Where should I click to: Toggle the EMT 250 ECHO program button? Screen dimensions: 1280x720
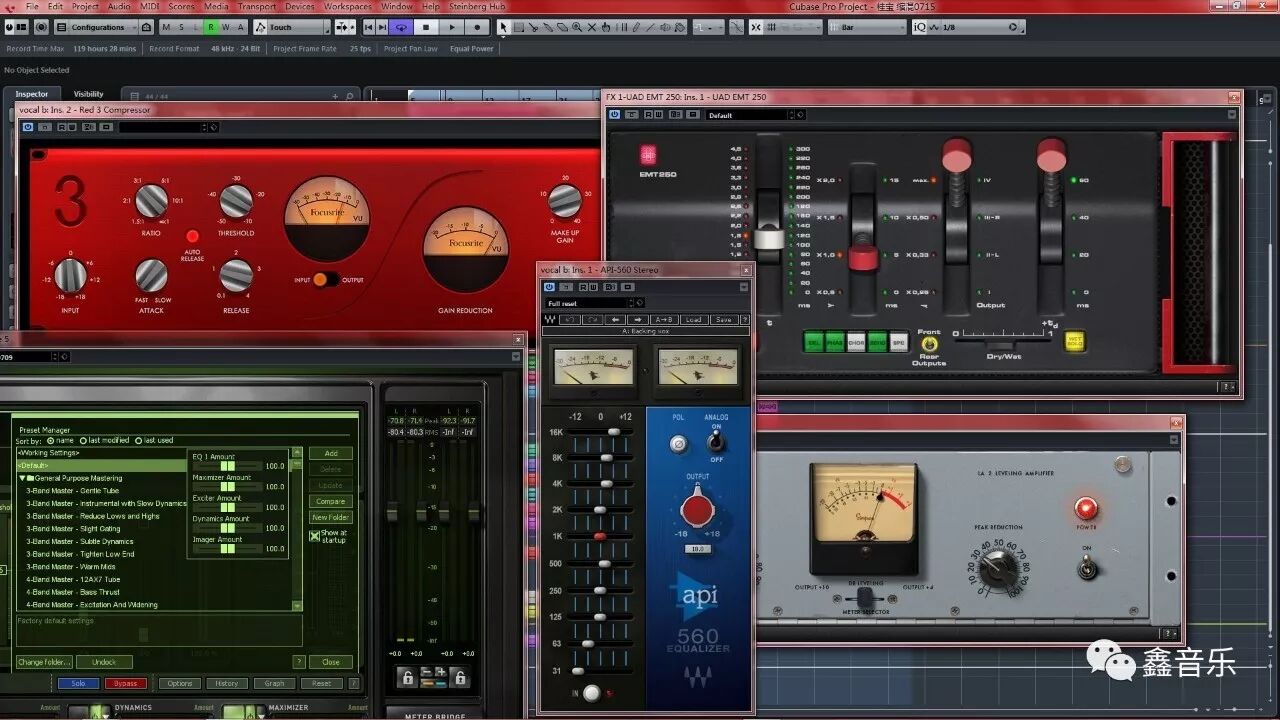[877, 342]
